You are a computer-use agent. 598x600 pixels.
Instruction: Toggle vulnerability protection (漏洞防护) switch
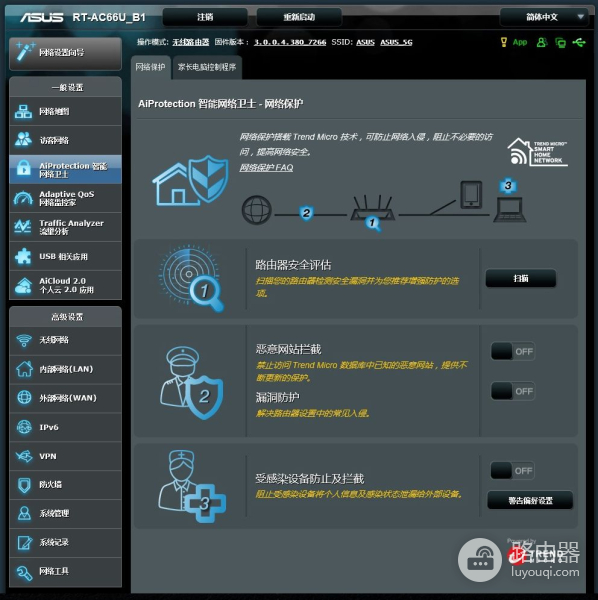pyautogui.click(x=513, y=391)
